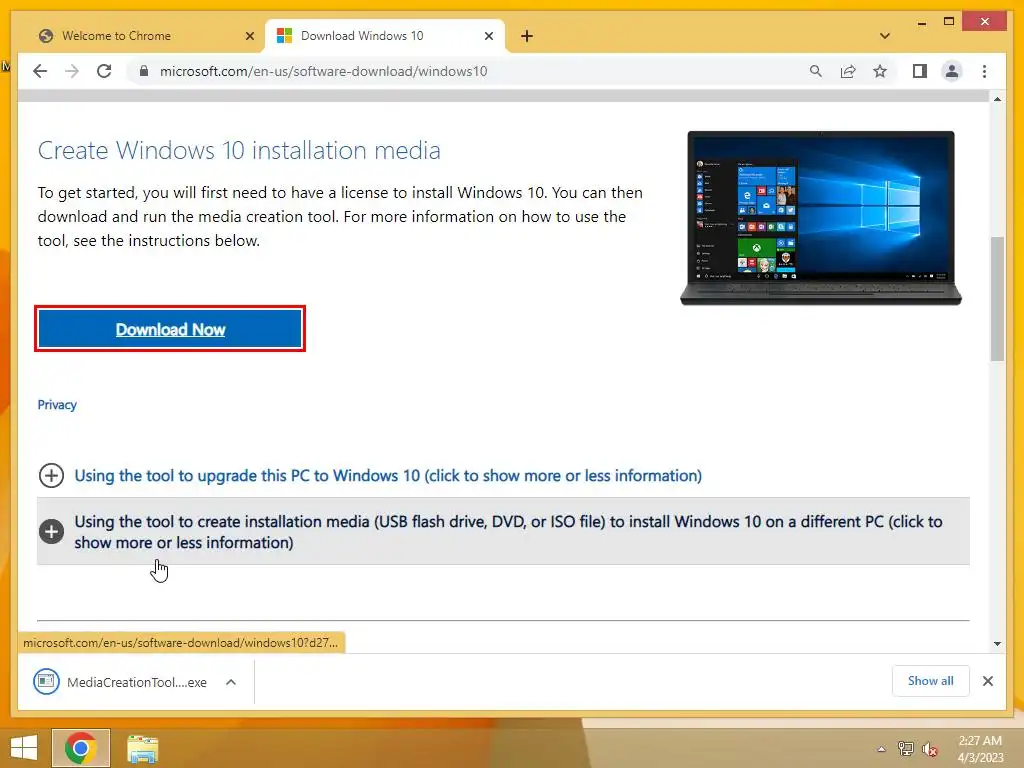Expand create installation media plus icon

point(51,532)
